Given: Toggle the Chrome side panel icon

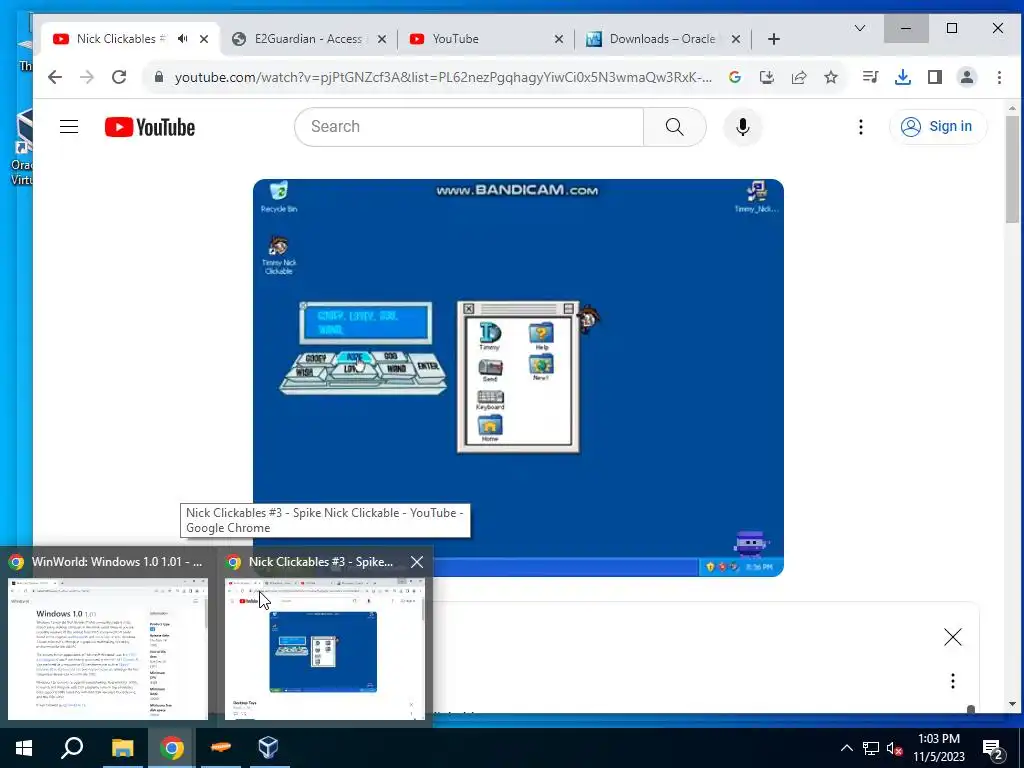Looking at the screenshot, I should point(935,77).
